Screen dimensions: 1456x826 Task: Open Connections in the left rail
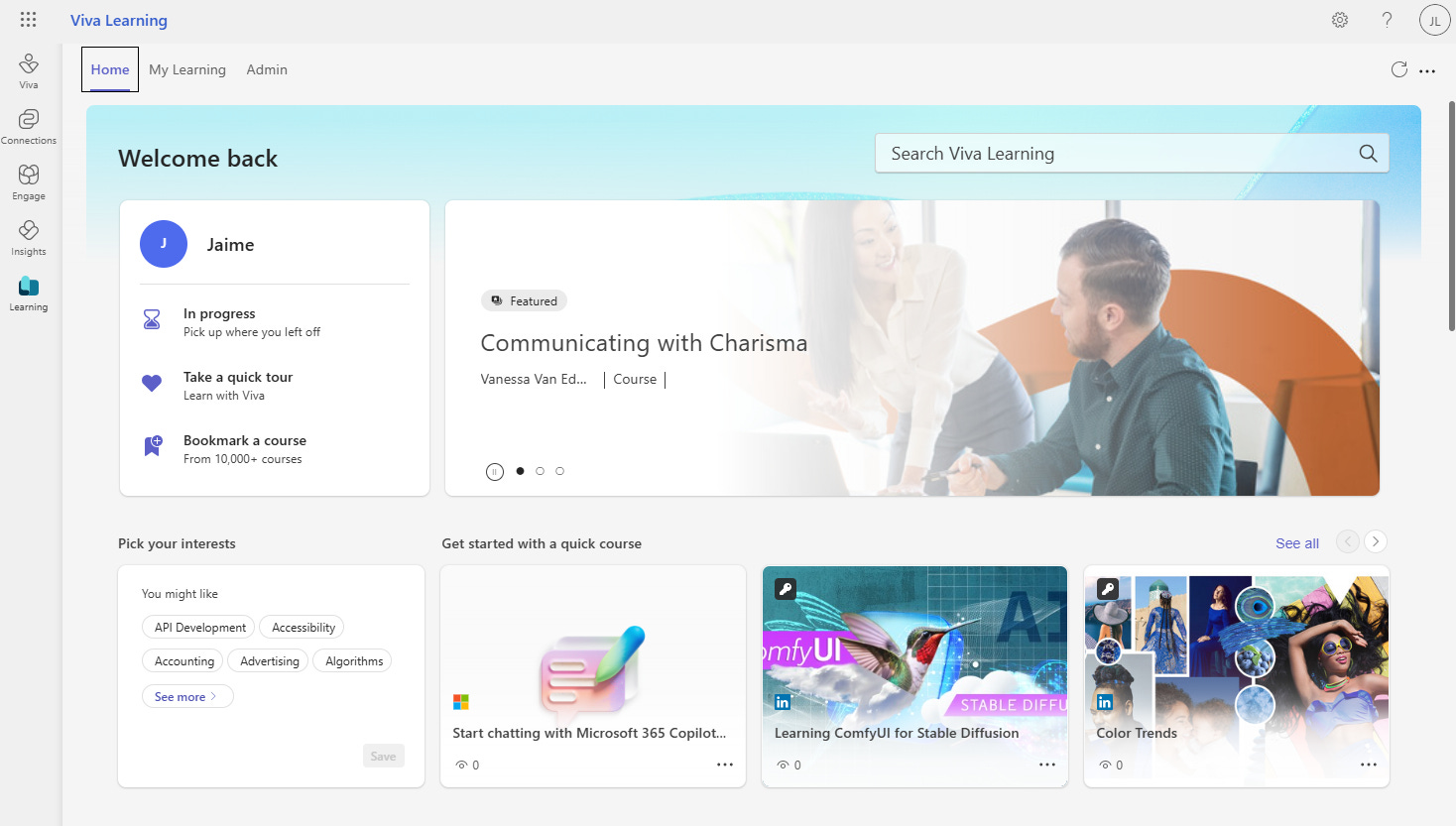[x=29, y=127]
